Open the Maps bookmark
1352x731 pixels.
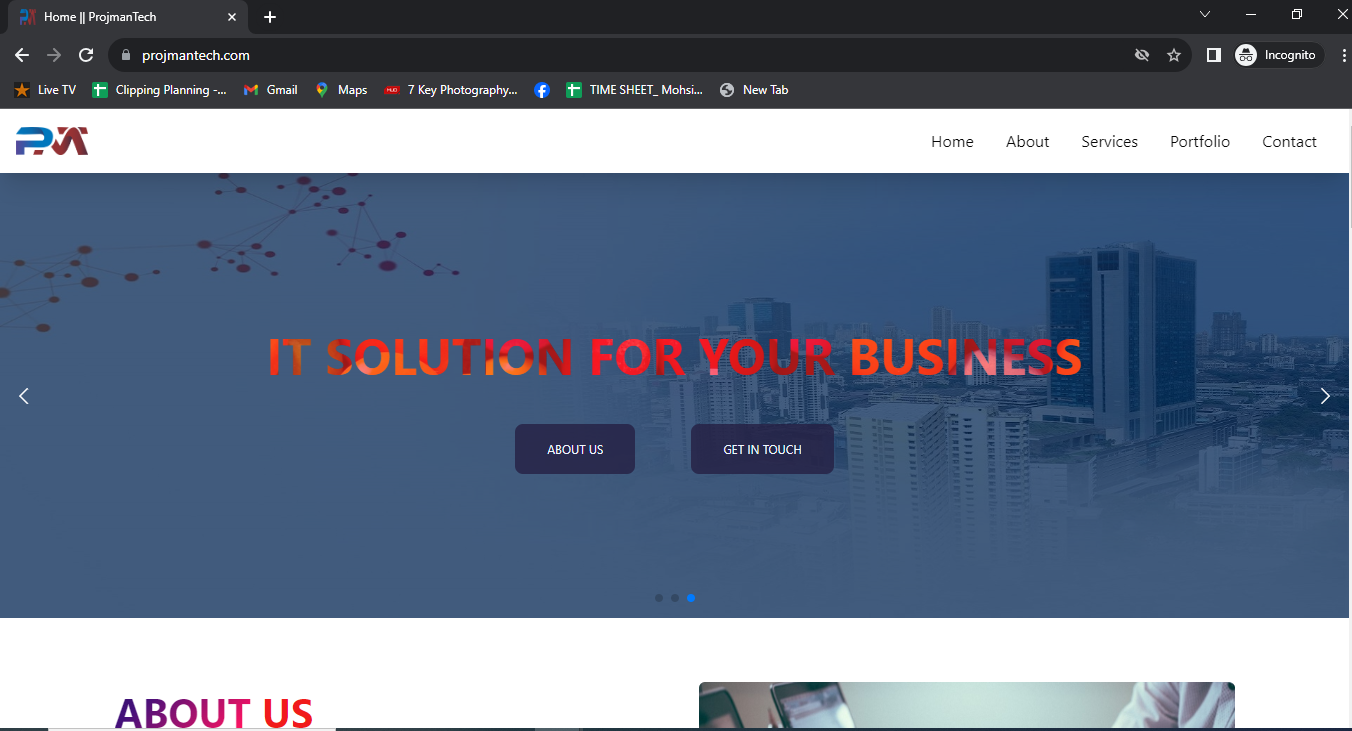pyautogui.click(x=341, y=90)
